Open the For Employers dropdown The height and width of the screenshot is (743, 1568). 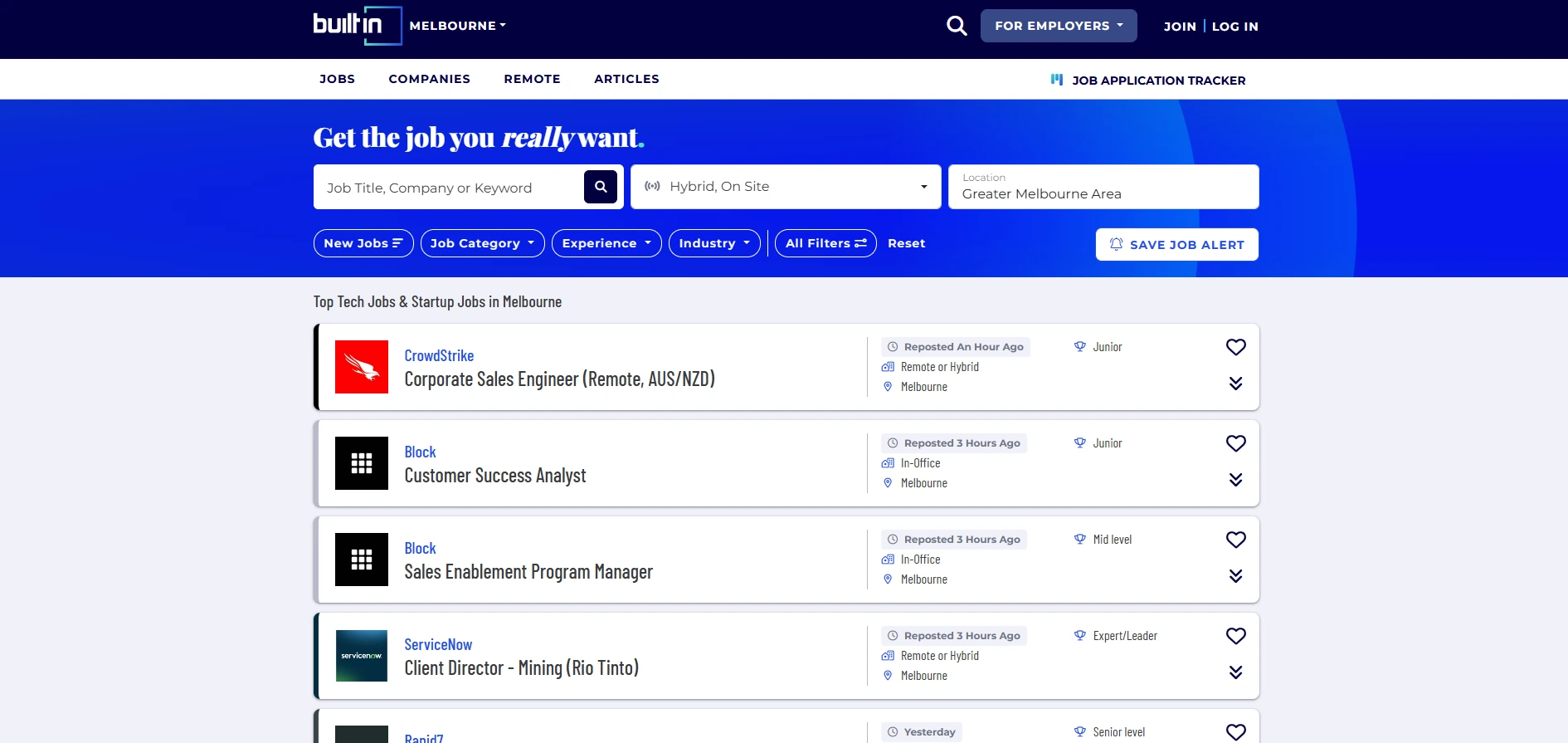tap(1059, 26)
